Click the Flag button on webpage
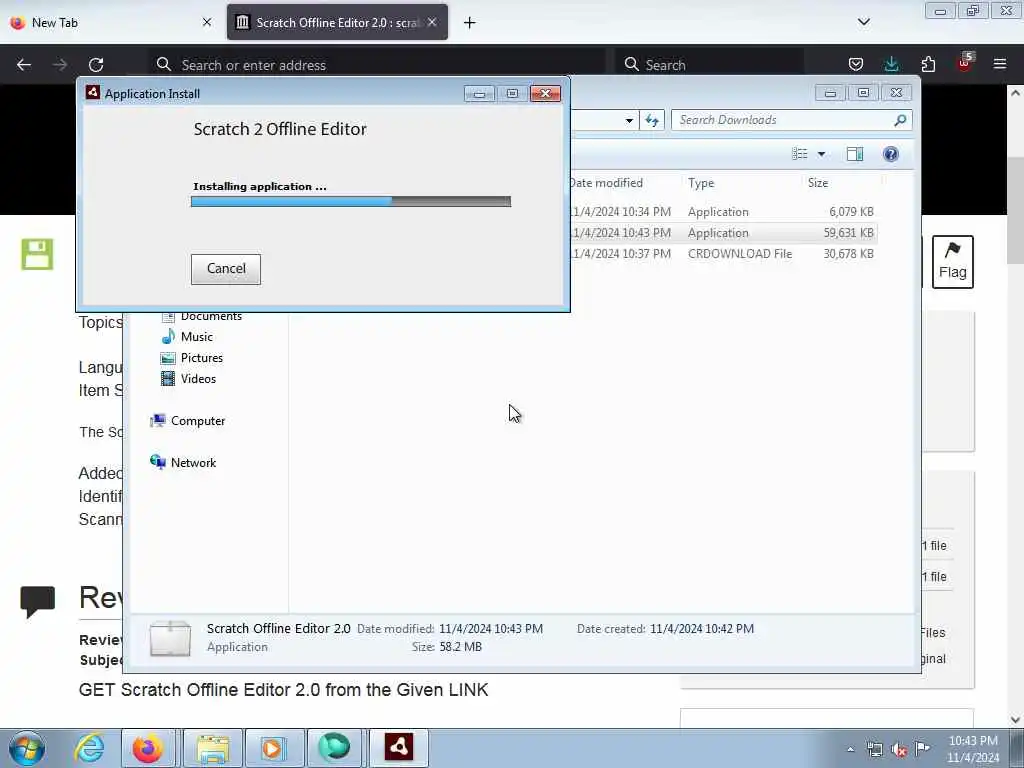Viewport: 1024px width, 768px height. coord(952,262)
